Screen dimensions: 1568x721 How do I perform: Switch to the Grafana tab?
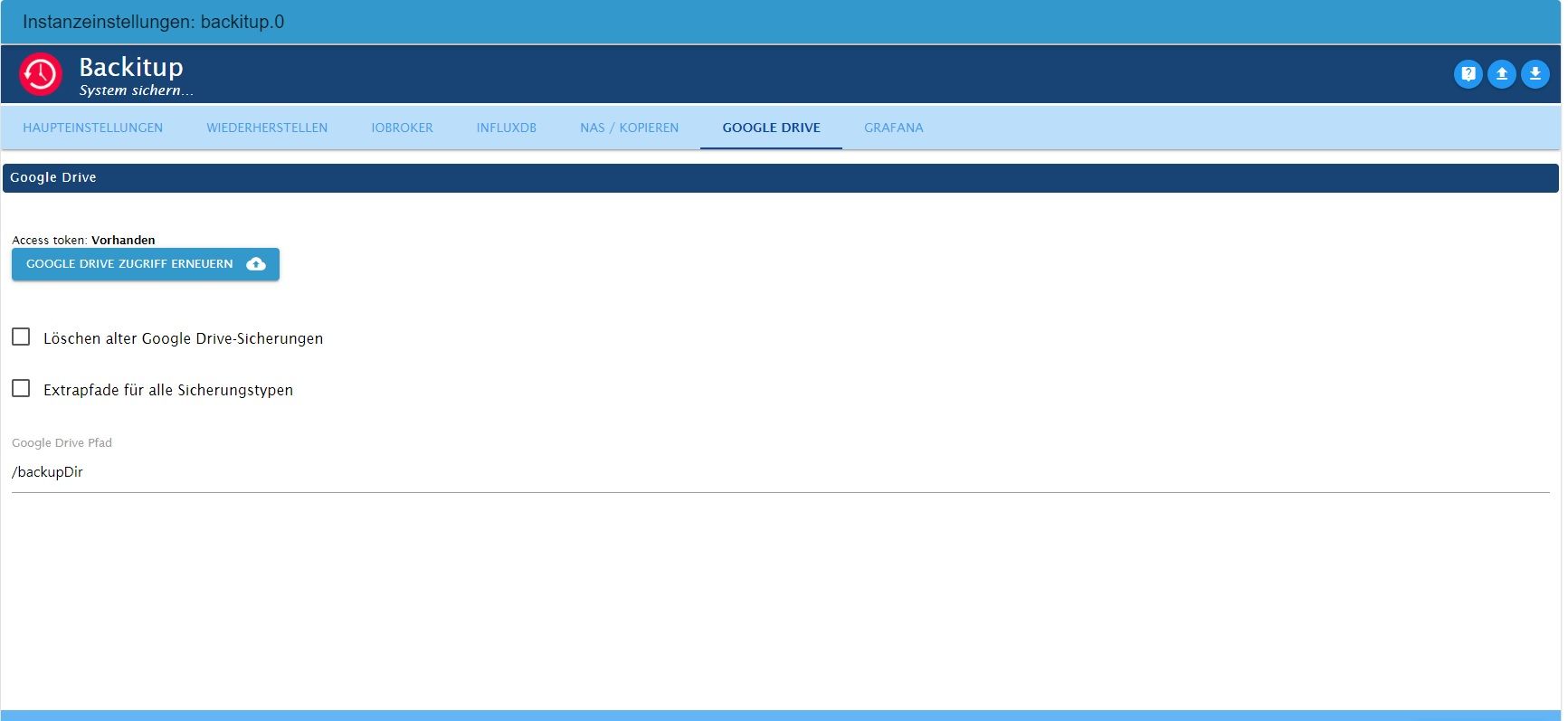point(894,128)
